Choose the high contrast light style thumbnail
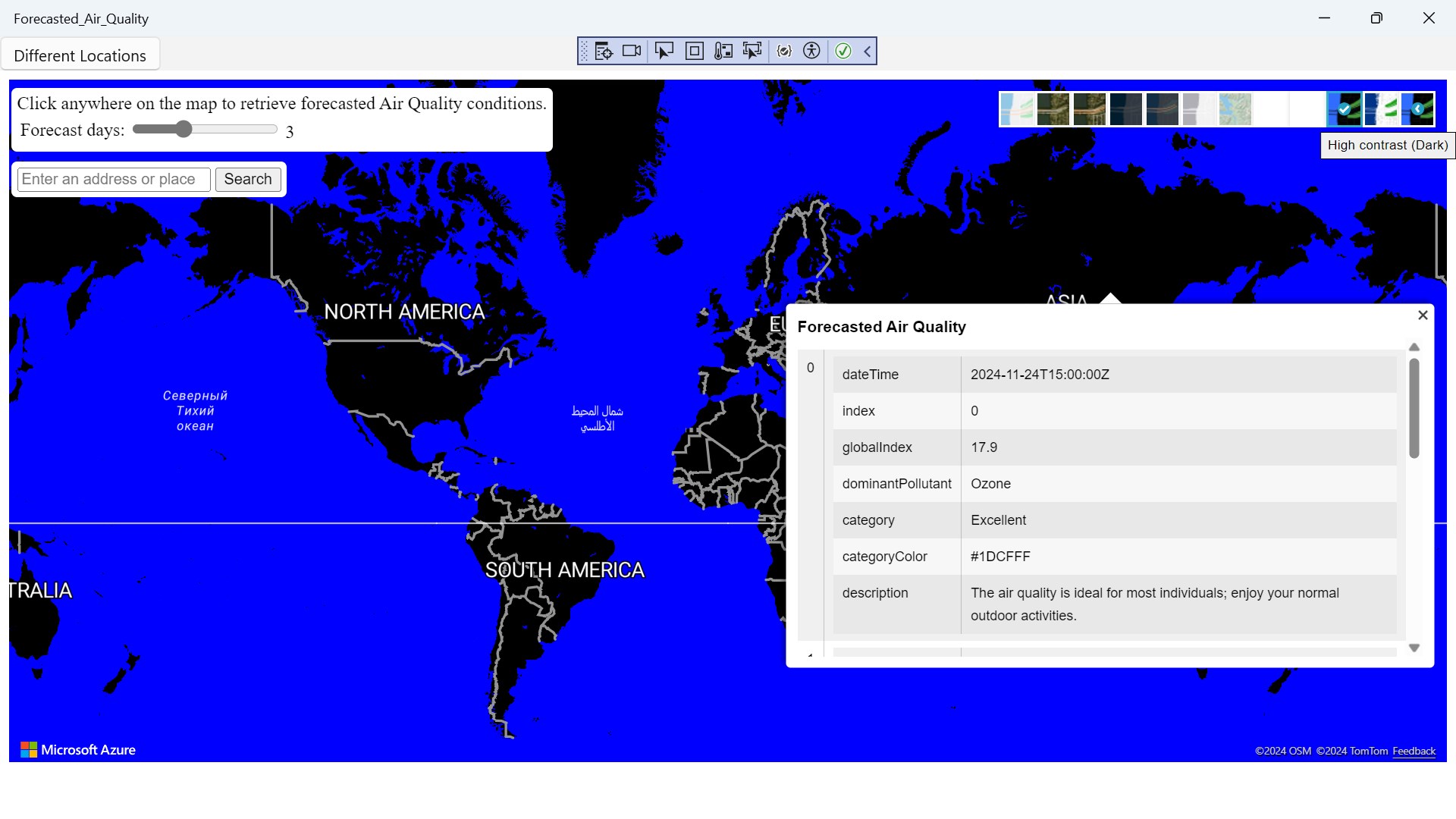Image resolution: width=1456 pixels, height=819 pixels. [1382, 109]
